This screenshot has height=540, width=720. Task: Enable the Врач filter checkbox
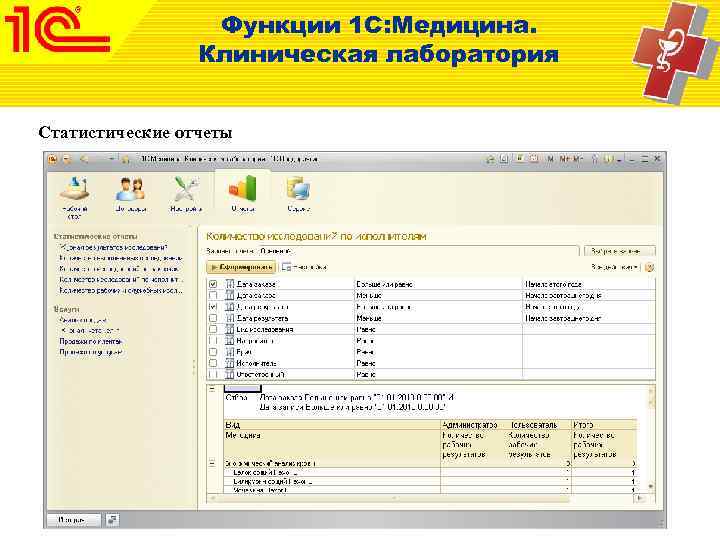[213, 352]
